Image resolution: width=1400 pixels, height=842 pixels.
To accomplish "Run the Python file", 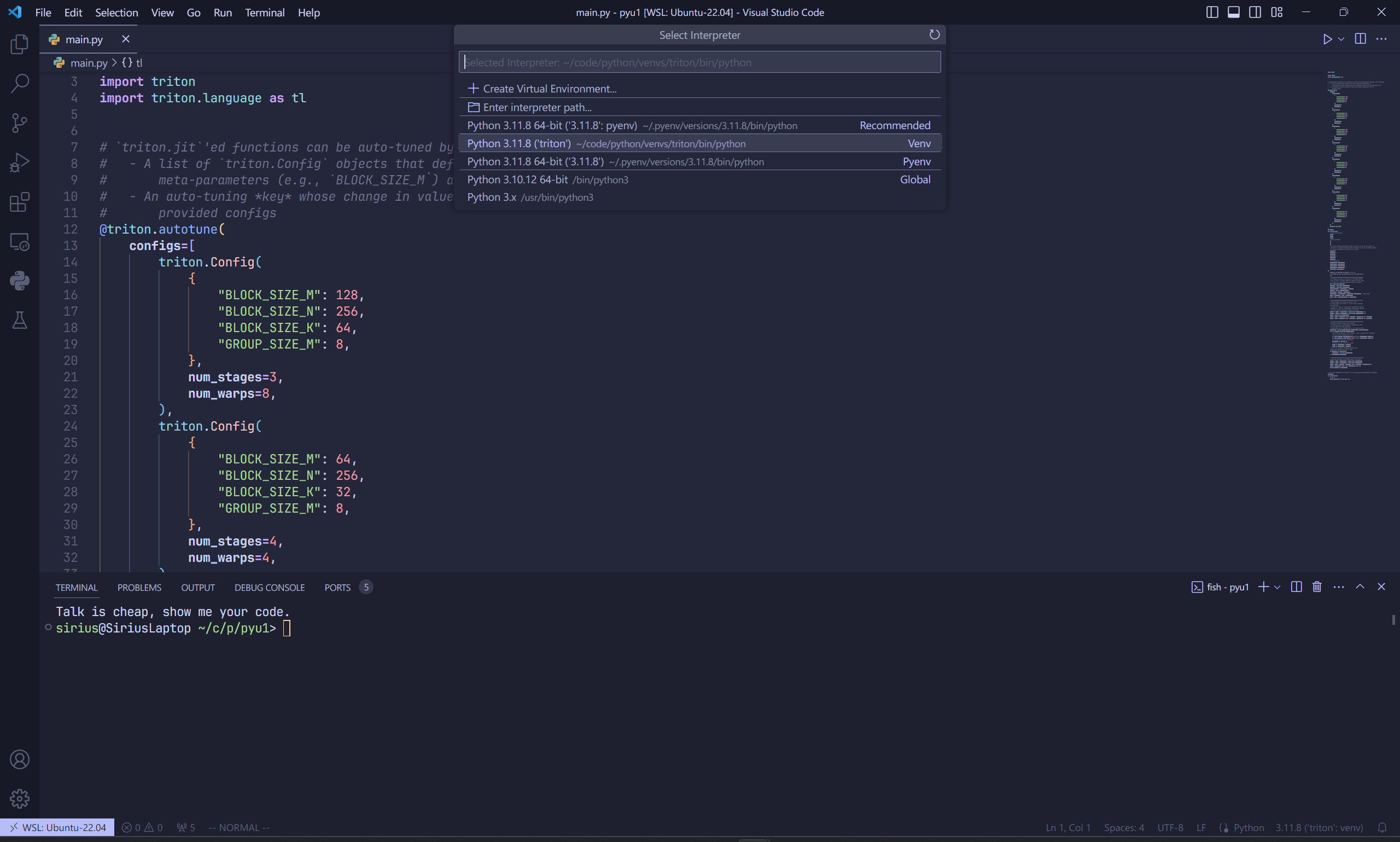I will 1327,39.
